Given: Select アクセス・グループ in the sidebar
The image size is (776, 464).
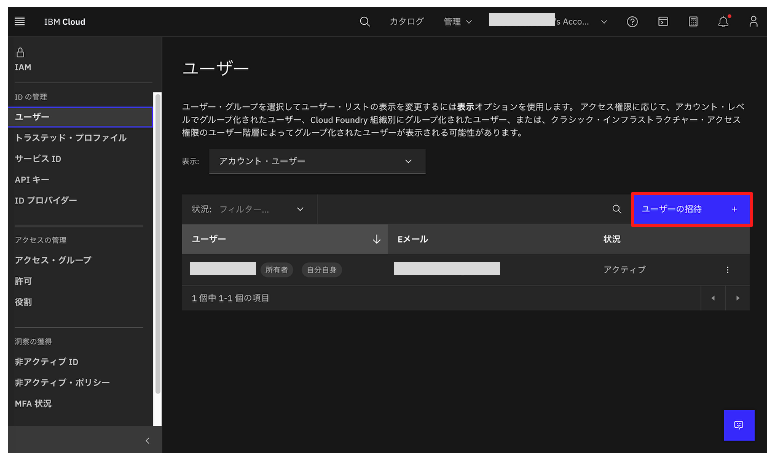Looking at the screenshot, I should (53, 260).
